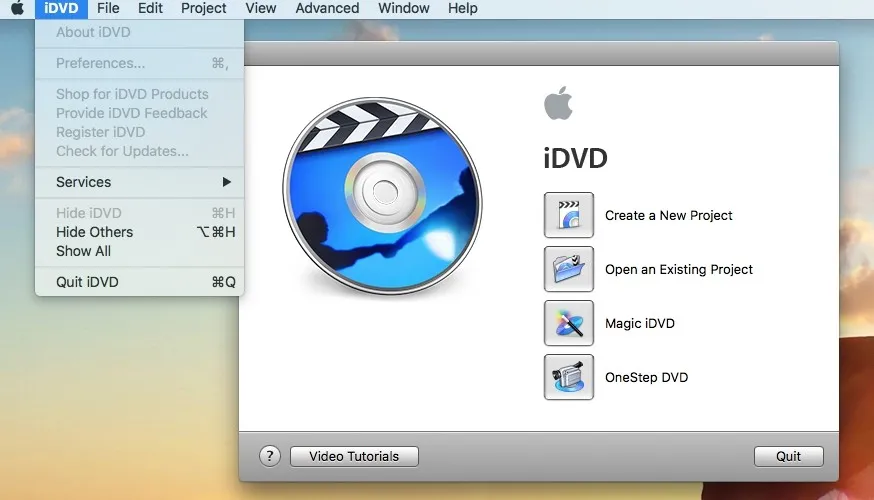Click the Create a New Project icon

click(569, 215)
